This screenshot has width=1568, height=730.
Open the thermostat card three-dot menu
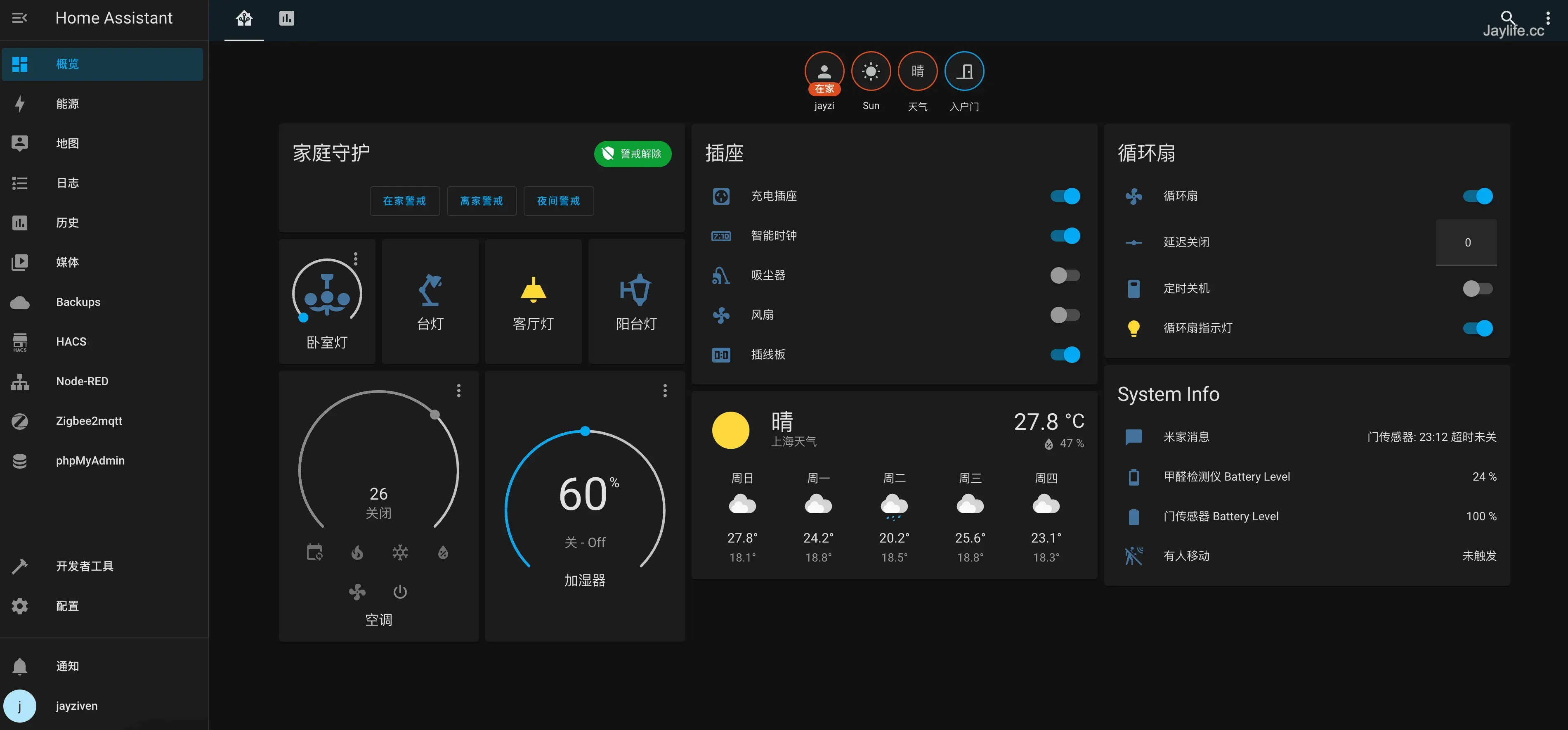tap(459, 390)
